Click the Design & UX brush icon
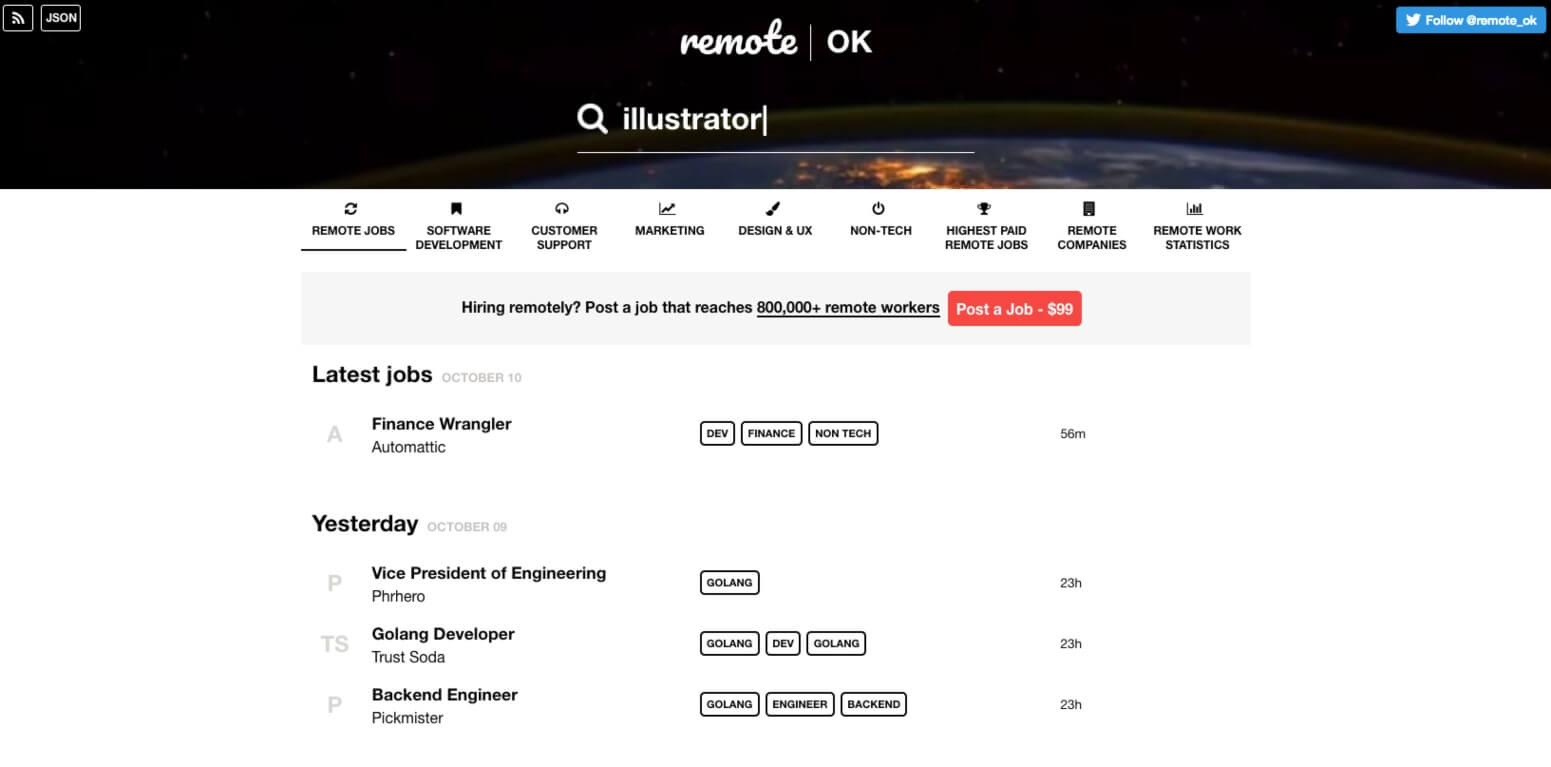This screenshot has height=767, width=1551. 772,209
